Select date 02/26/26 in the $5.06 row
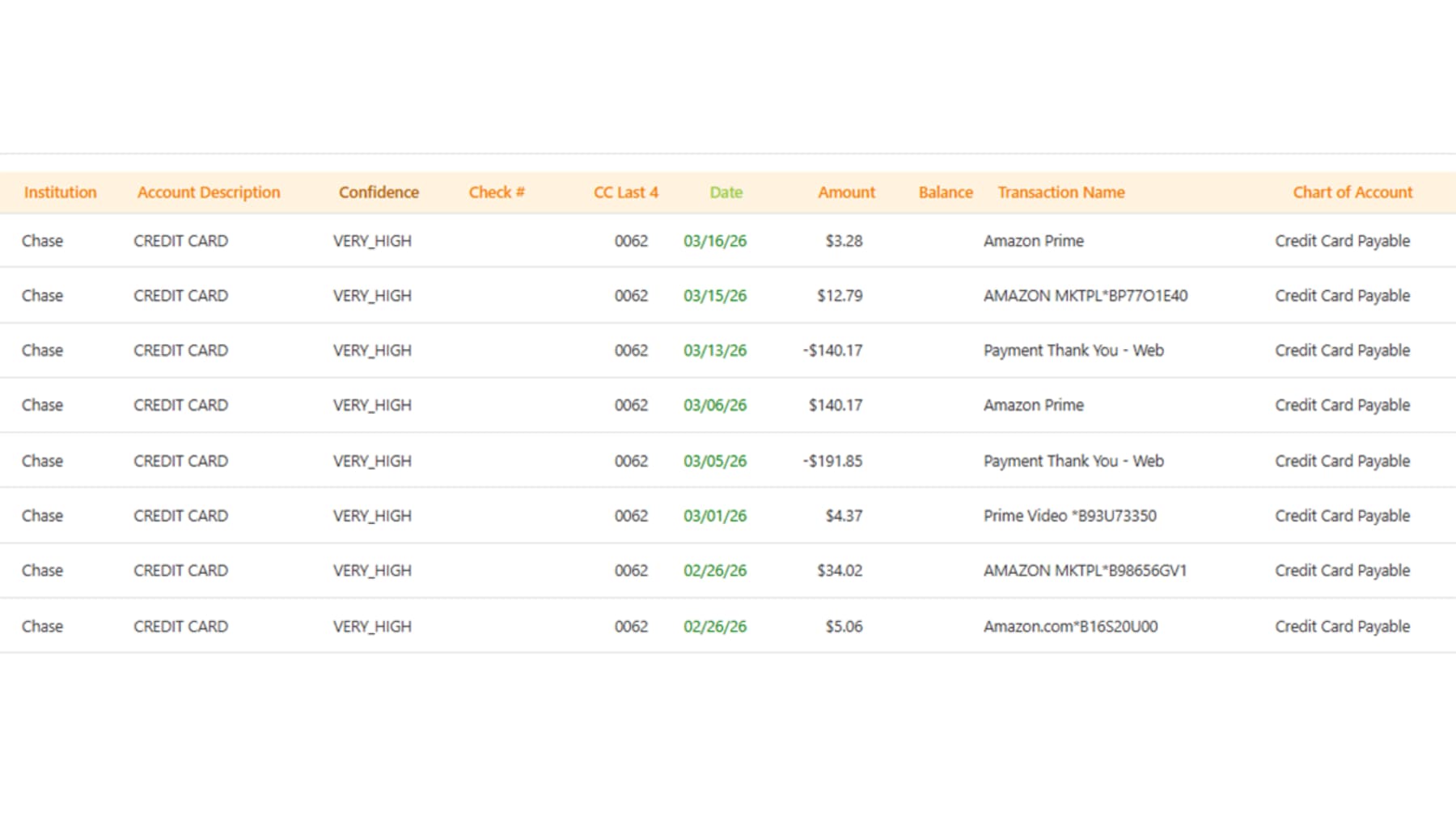 [x=715, y=627]
